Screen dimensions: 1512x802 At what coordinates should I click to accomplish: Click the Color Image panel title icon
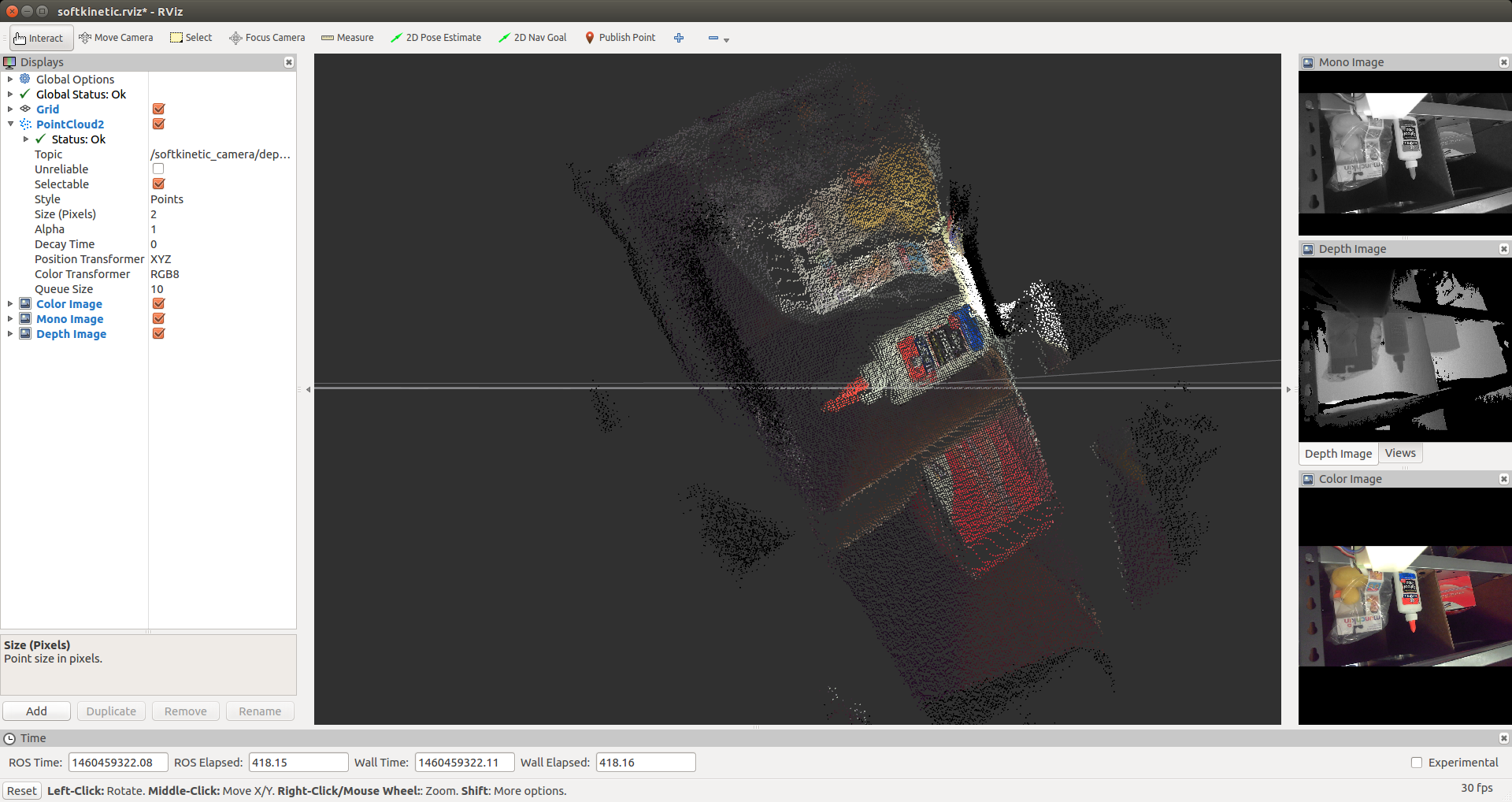(x=1308, y=479)
